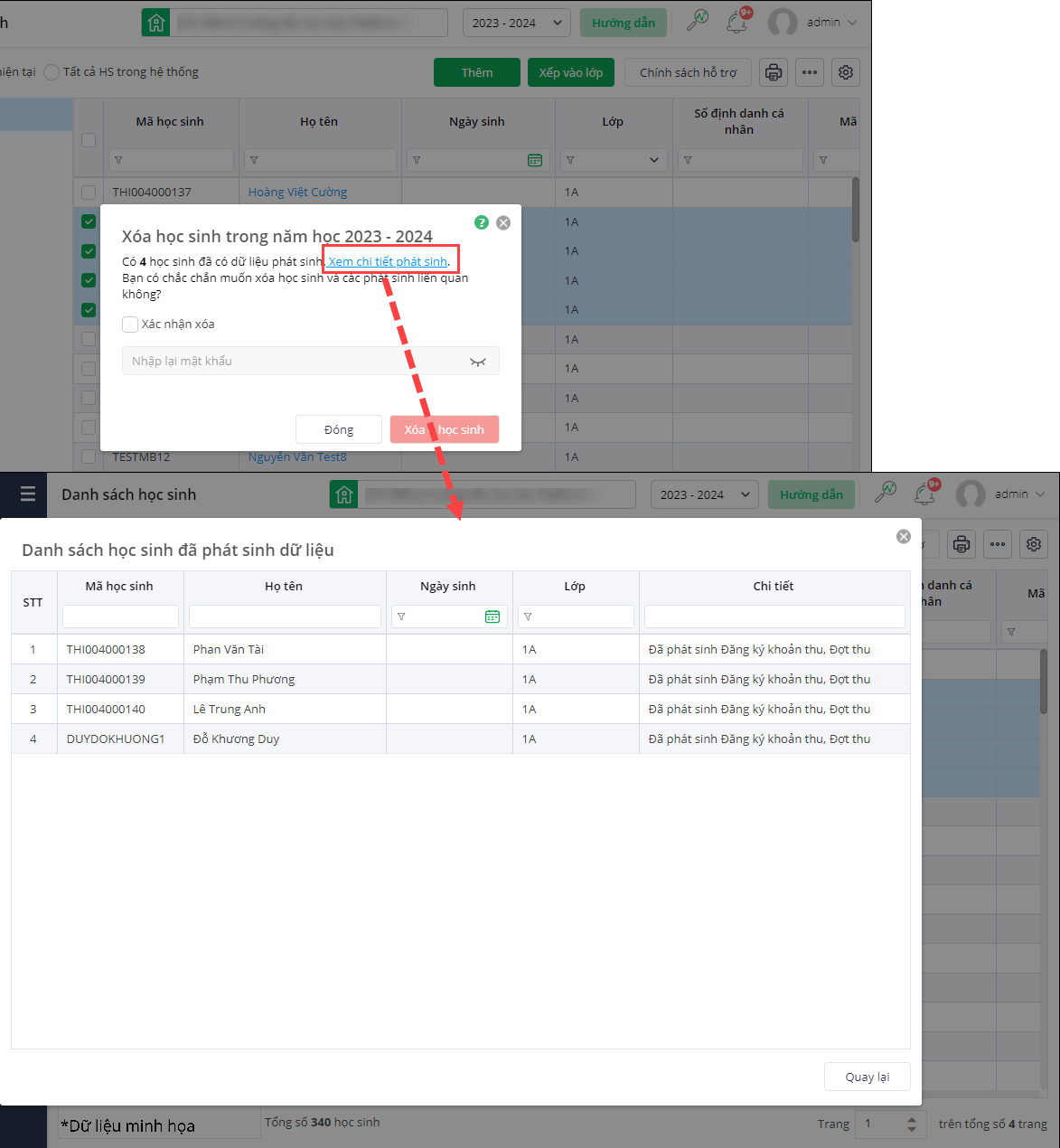The width and height of the screenshot is (1060, 1148).
Task: Open the settings gear in top toolbar
Action: (x=846, y=72)
